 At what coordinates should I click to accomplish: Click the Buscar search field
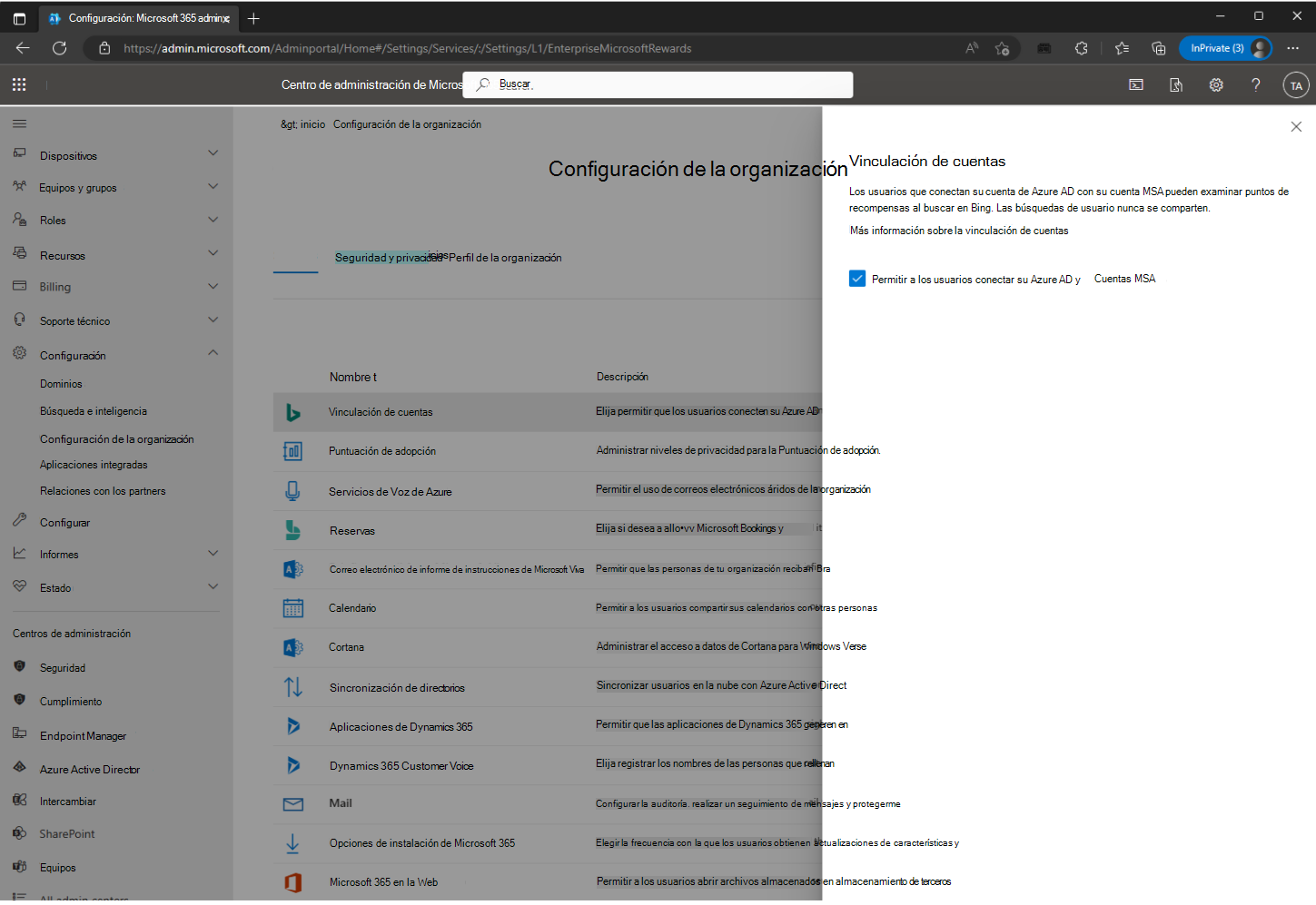[x=658, y=84]
